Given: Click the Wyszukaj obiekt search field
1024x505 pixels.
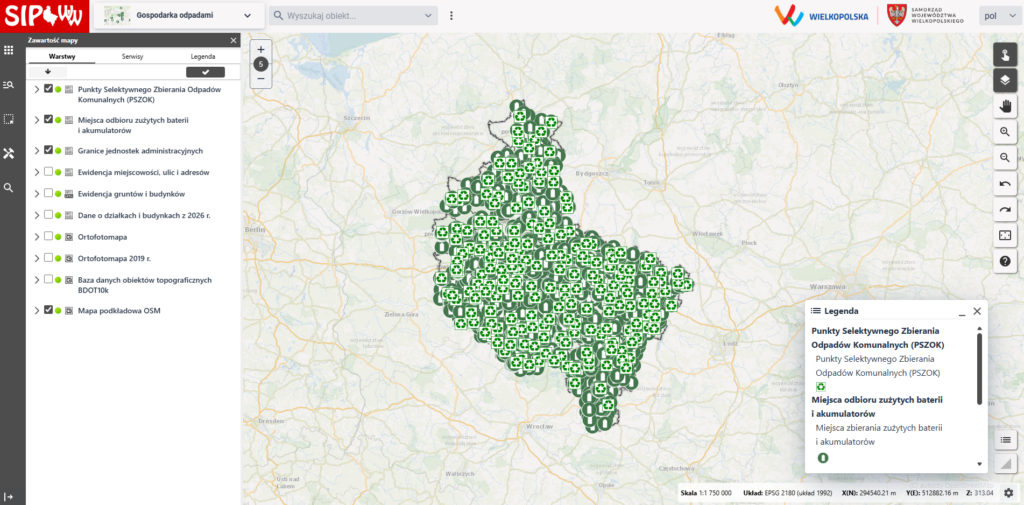Looking at the screenshot, I should 350,16.
